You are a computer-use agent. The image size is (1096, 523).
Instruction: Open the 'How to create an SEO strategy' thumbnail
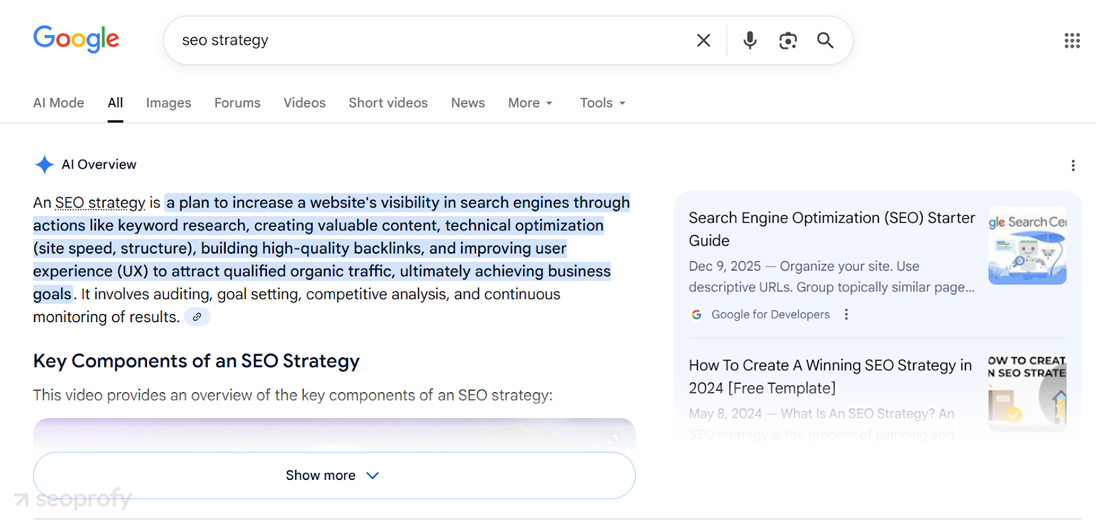[x=1027, y=392]
